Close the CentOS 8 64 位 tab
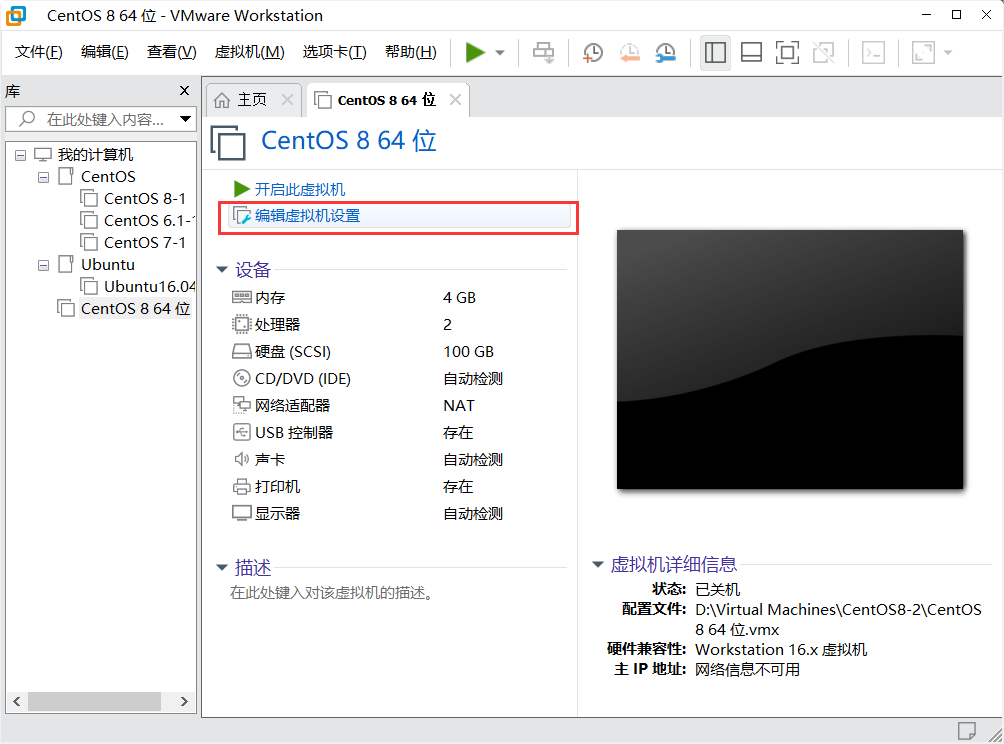Screen dimensions: 1004x744 (455, 100)
